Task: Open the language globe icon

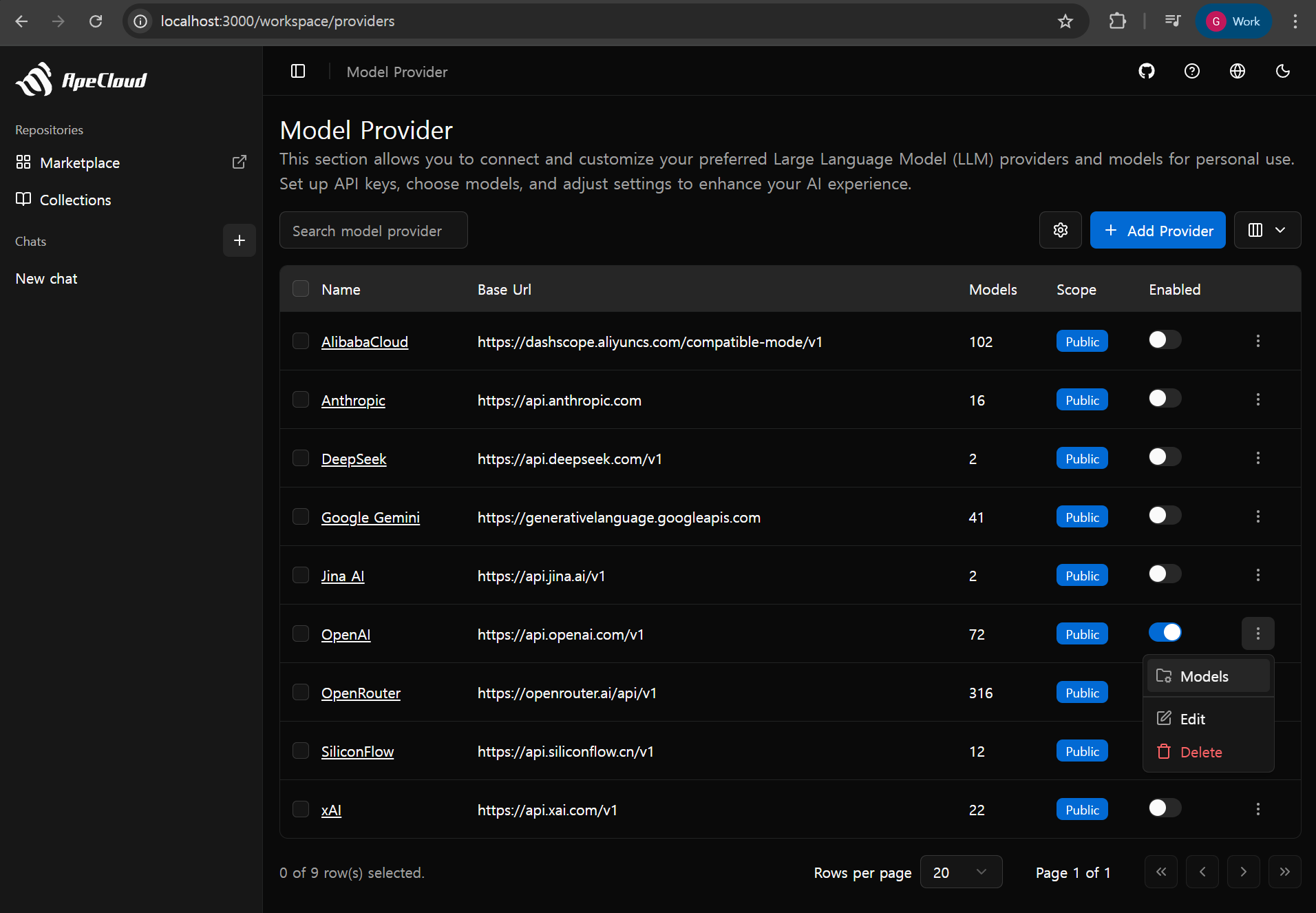Action: pos(1238,71)
